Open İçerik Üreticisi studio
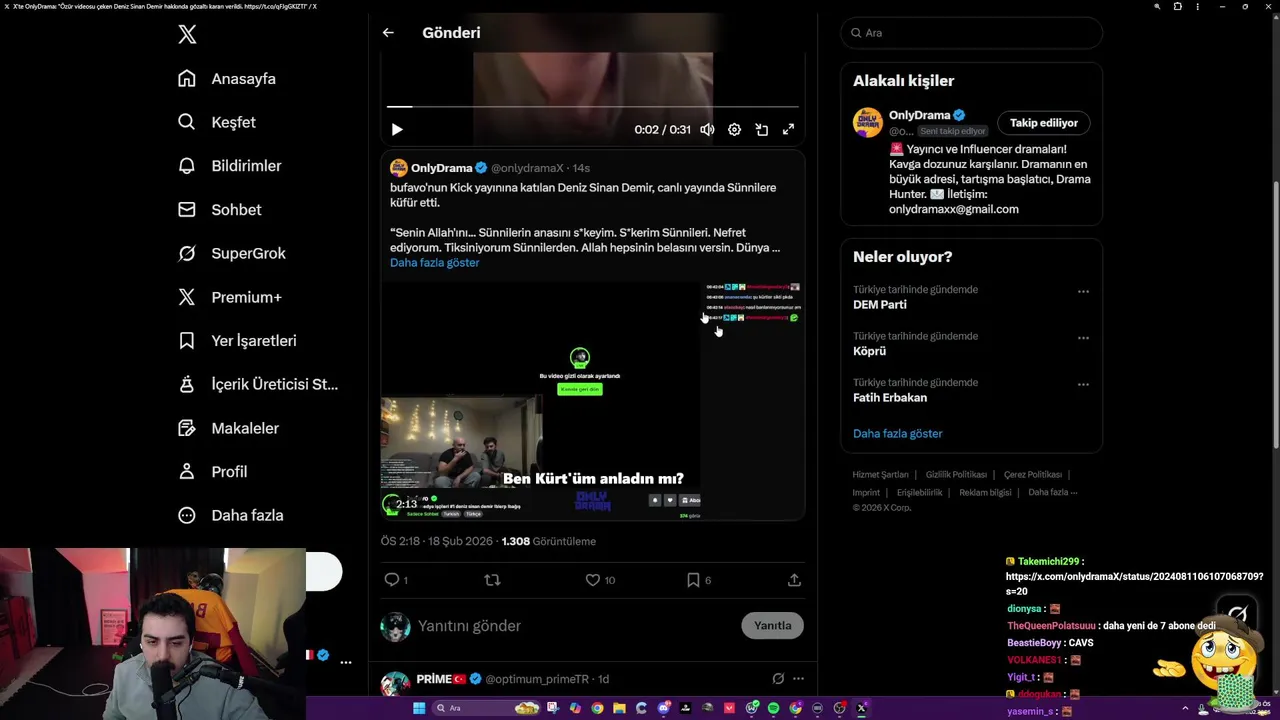Image resolution: width=1280 pixels, height=720 pixels. tap(258, 384)
